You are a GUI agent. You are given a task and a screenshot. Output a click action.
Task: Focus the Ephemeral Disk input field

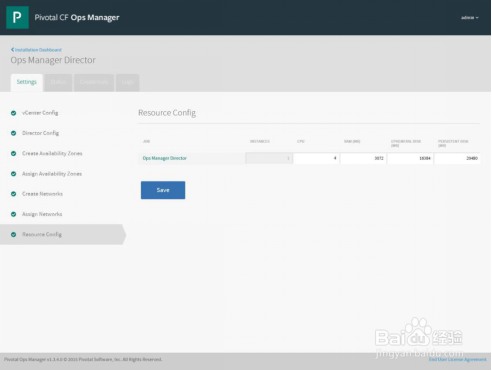pyautogui.click(x=410, y=158)
